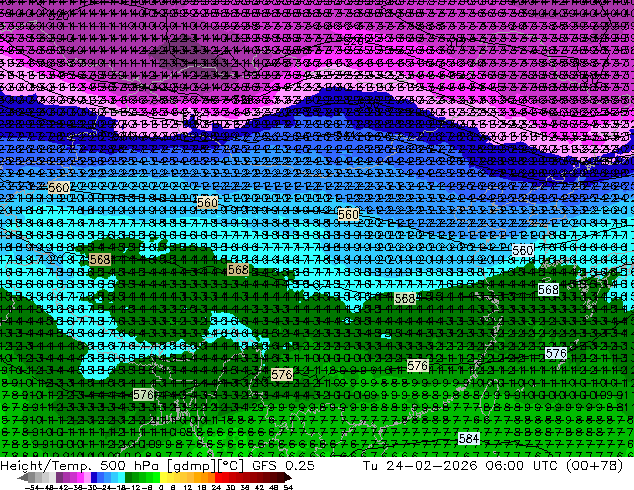Select the cyan legend swatch
The image size is (634, 490).
[x=121, y=477]
